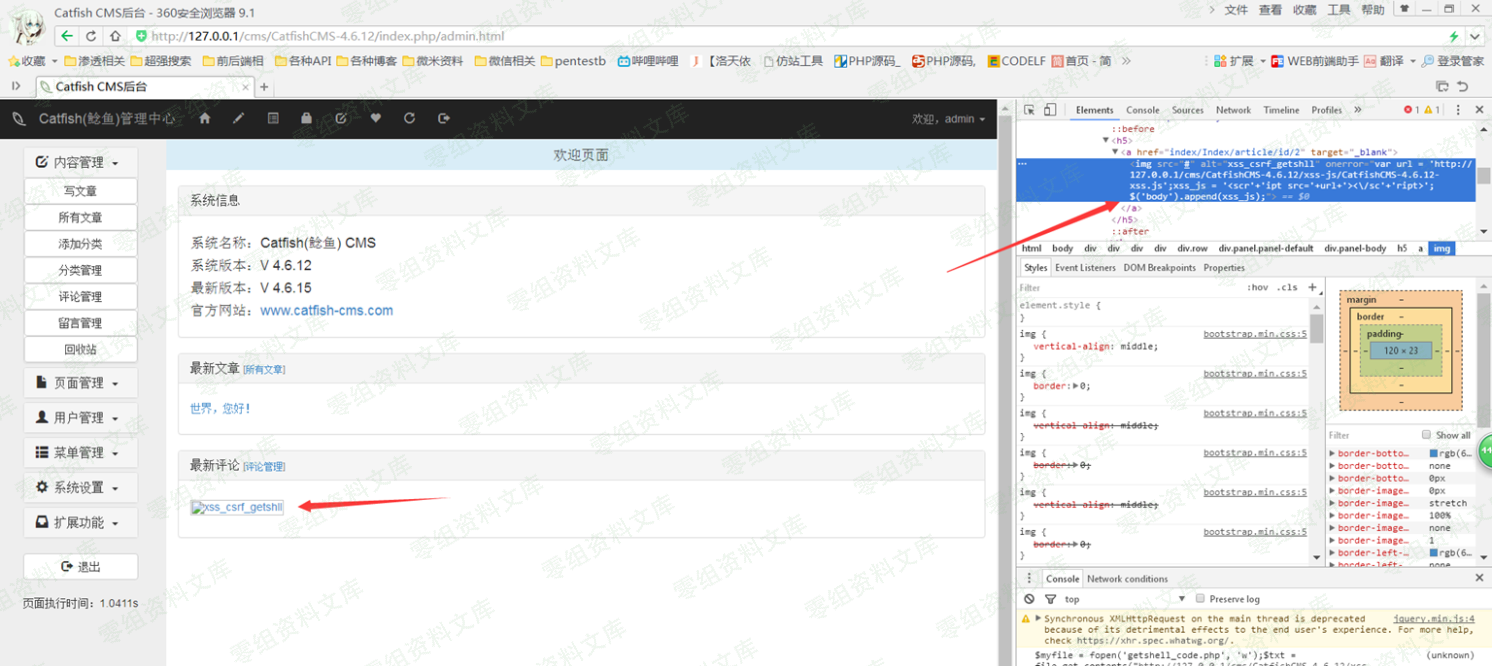Screen dimensions: 1492x666
Task: Click the pencil icon in admin navbar
Action: [x=238, y=118]
